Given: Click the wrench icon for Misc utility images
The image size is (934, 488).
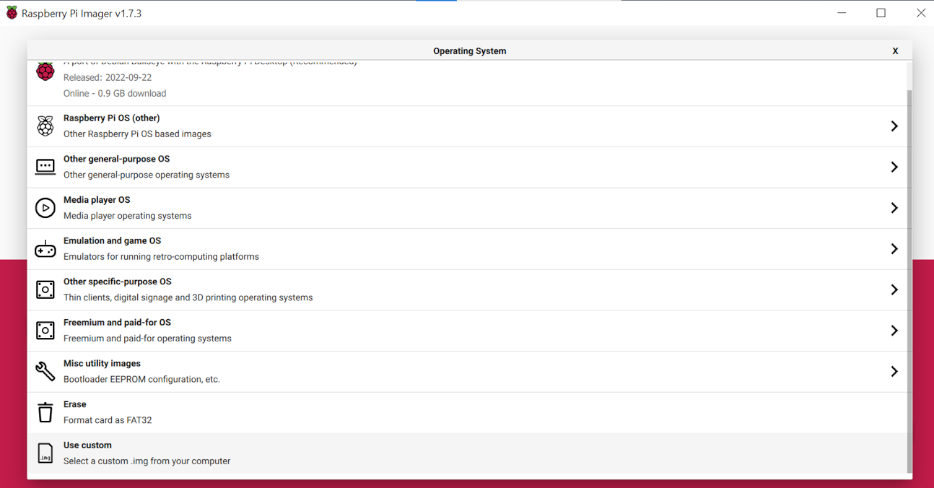Looking at the screenshot, I should click(45, 371).
